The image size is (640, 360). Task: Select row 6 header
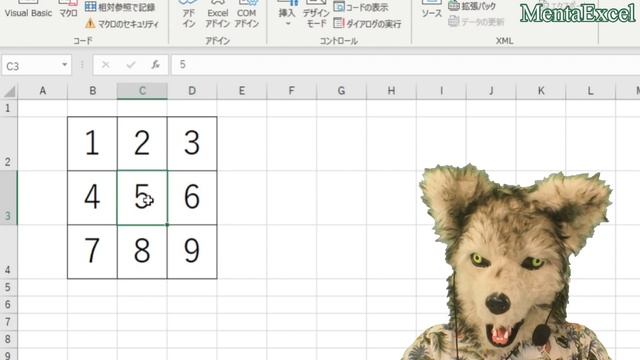tap(9, 304)
